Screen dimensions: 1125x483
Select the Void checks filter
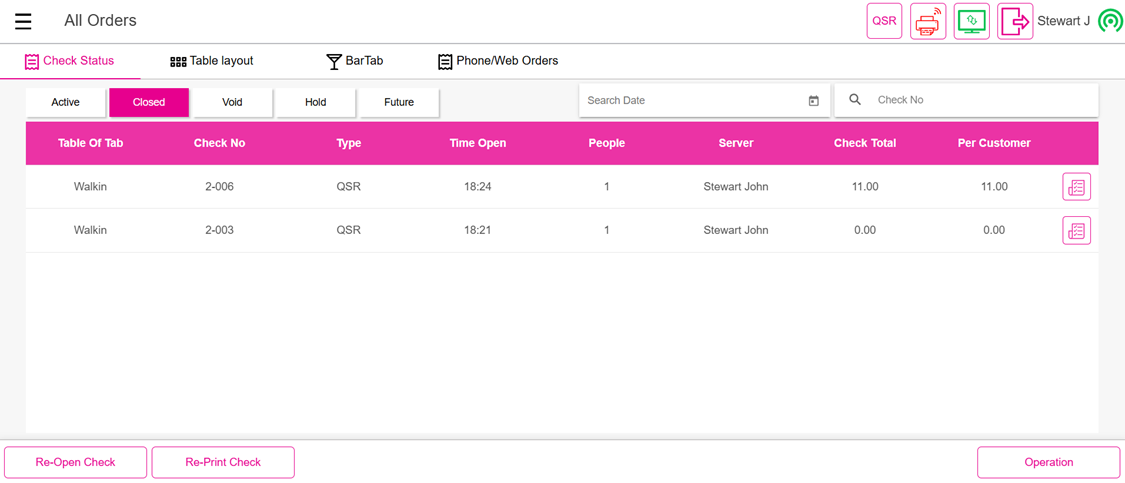[232, 102]
